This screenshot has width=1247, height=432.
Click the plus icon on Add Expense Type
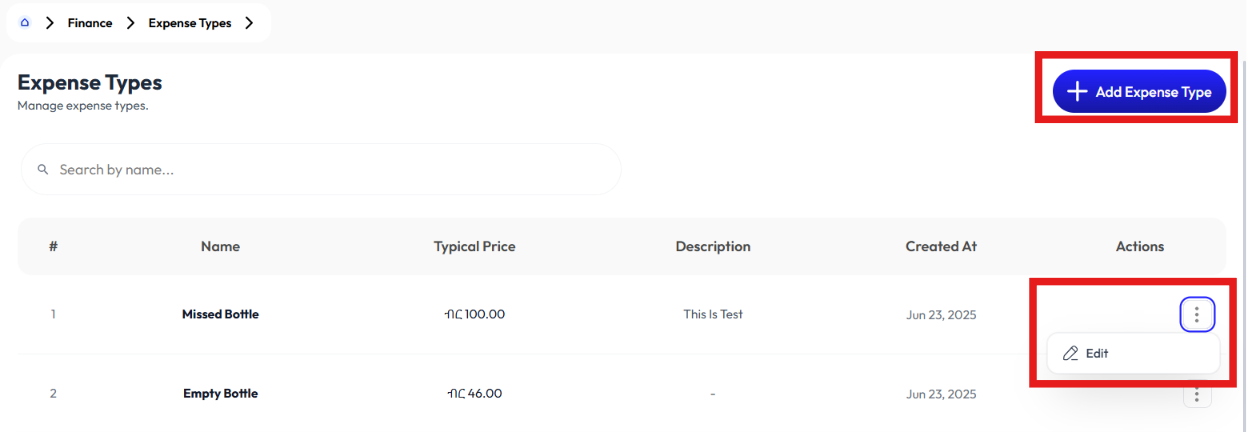pos(1077,92)
